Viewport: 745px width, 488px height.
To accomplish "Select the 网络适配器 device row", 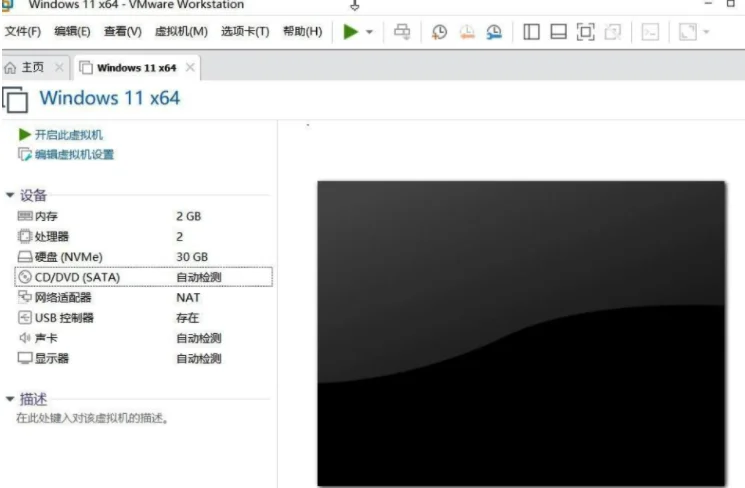I will coord(143,297).
